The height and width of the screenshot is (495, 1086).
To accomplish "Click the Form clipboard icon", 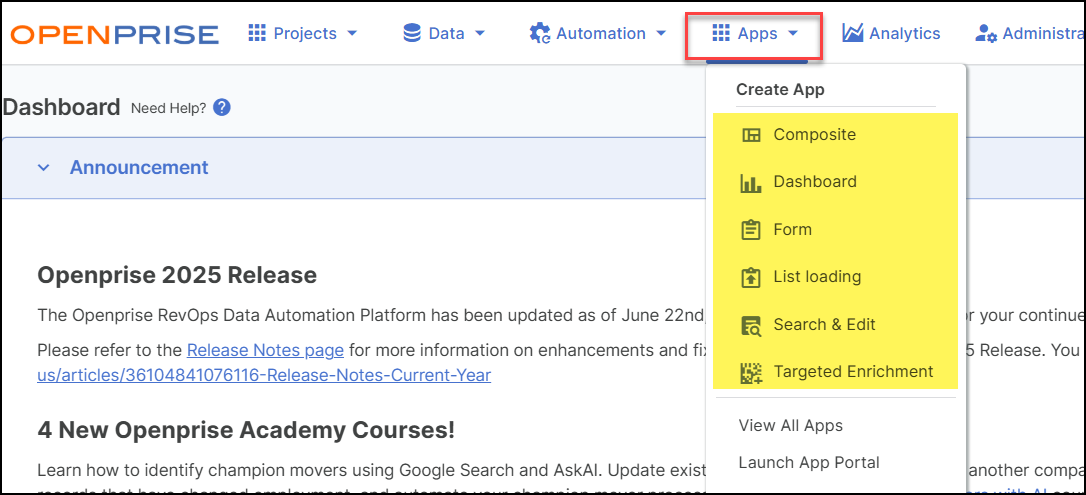I will pos(751,230).
